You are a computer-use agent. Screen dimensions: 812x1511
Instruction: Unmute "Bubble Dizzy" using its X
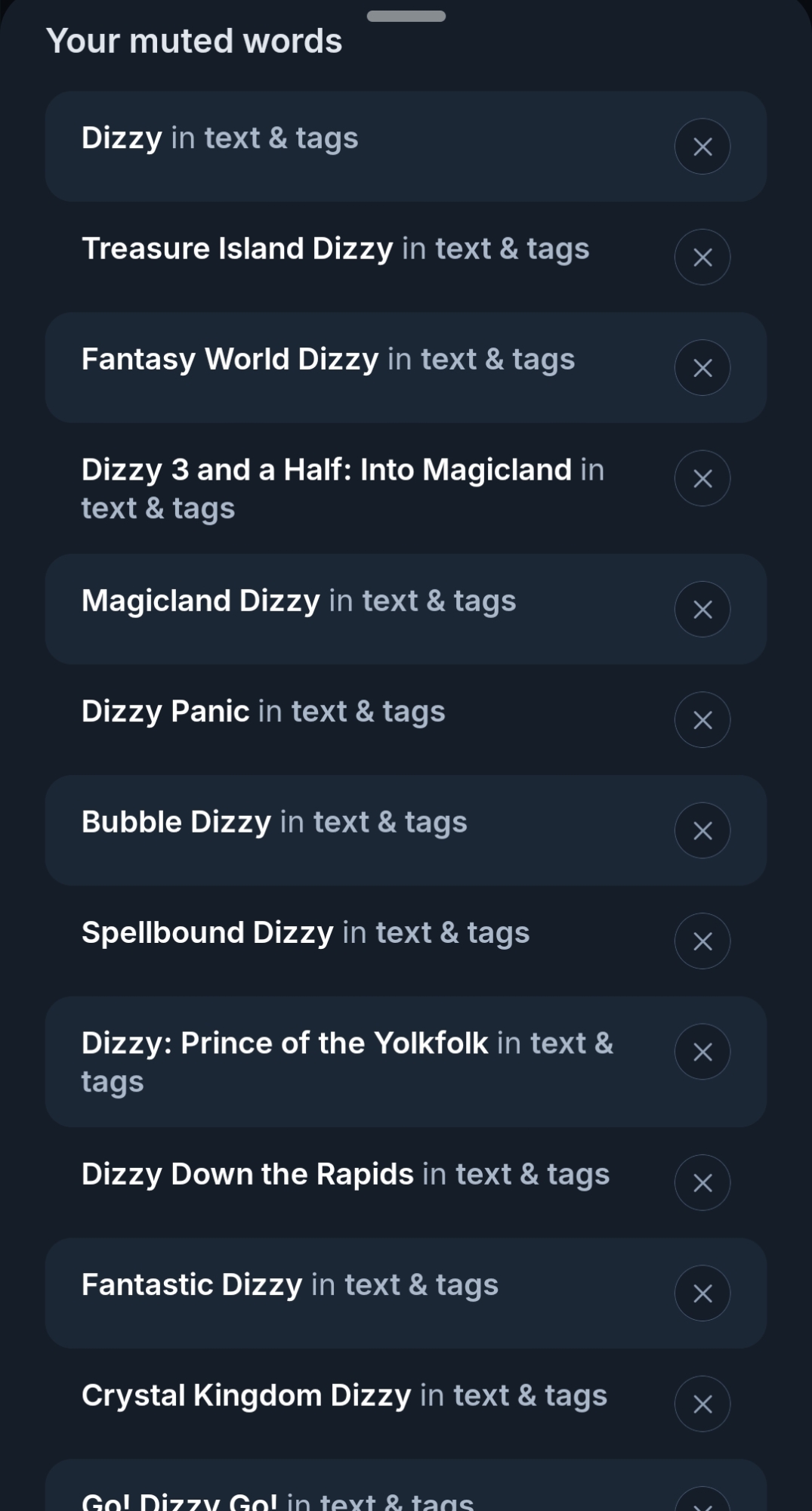(x=702, y=830)
